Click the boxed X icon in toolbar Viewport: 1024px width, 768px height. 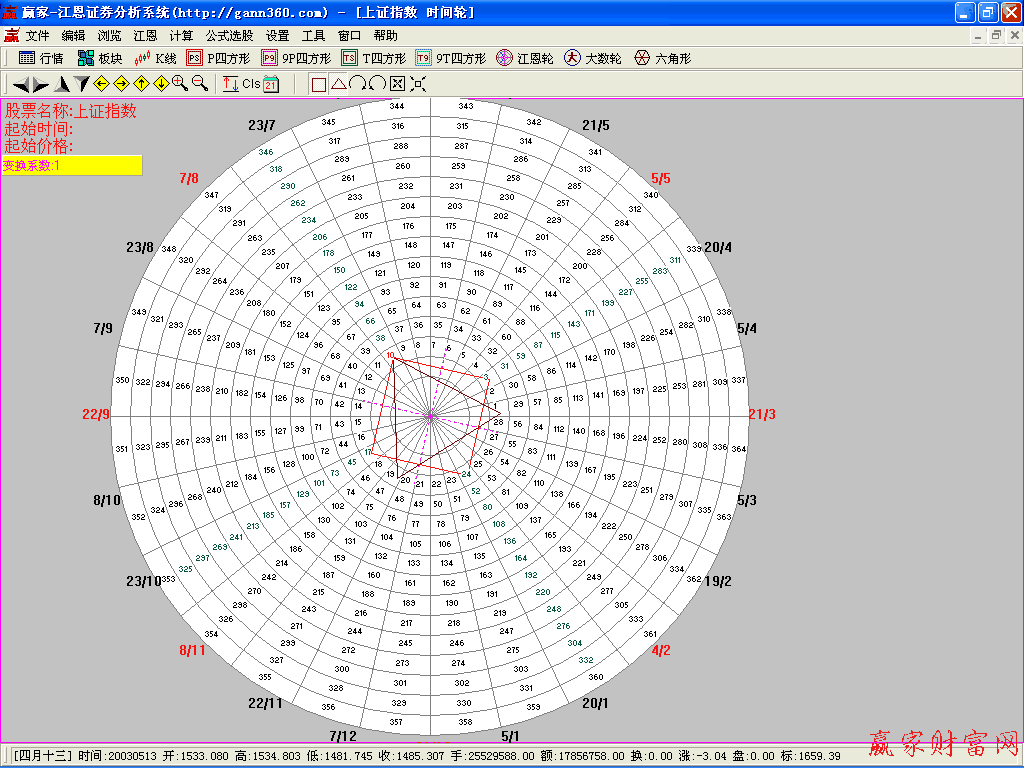click(x=397, y=84)
